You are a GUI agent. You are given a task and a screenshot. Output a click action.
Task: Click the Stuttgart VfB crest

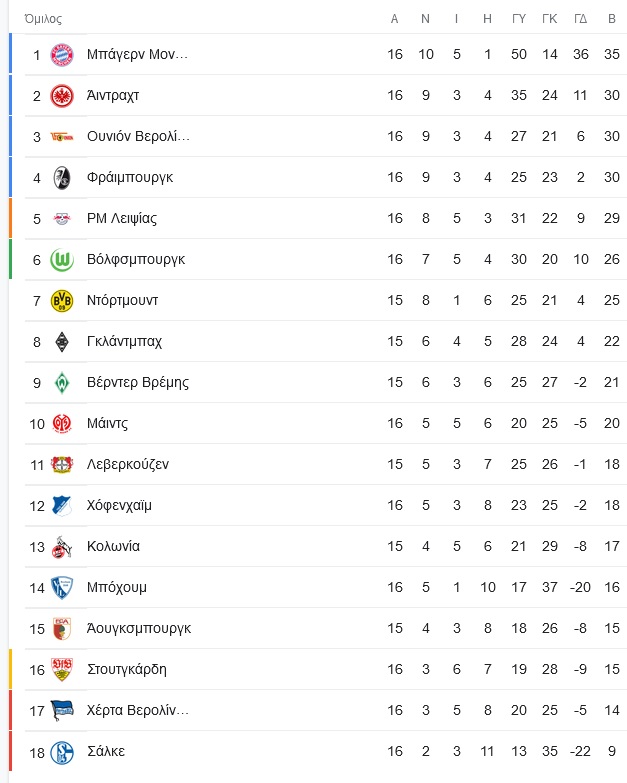click(62, 670)
